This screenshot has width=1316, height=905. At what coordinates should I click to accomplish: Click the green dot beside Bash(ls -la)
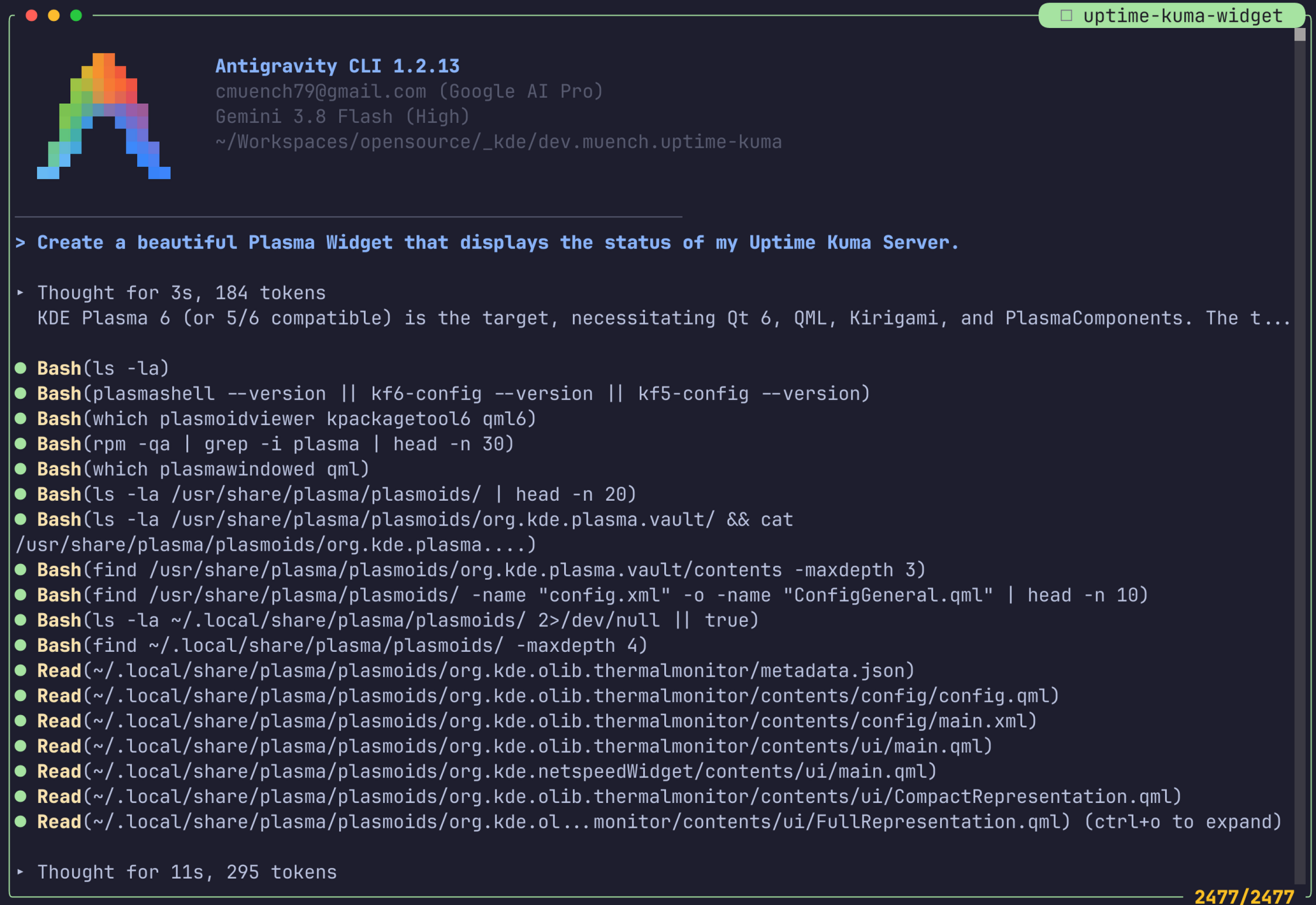pos(21,368)
